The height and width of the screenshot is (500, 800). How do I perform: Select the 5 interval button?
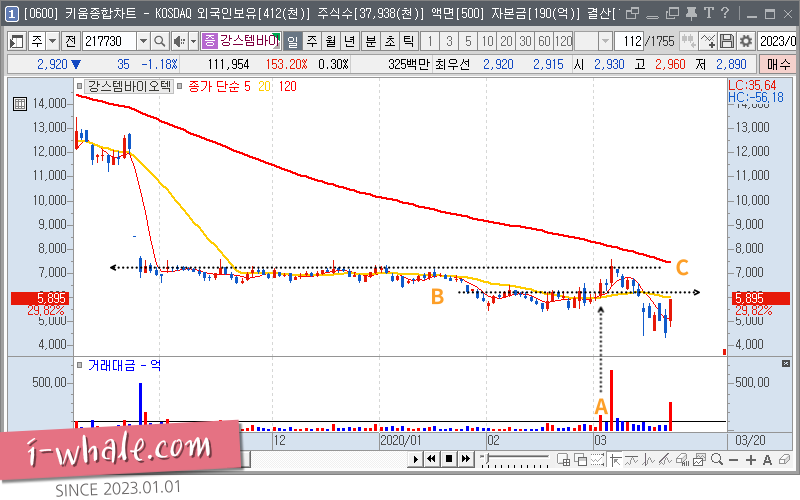click(x=468, y=41)
